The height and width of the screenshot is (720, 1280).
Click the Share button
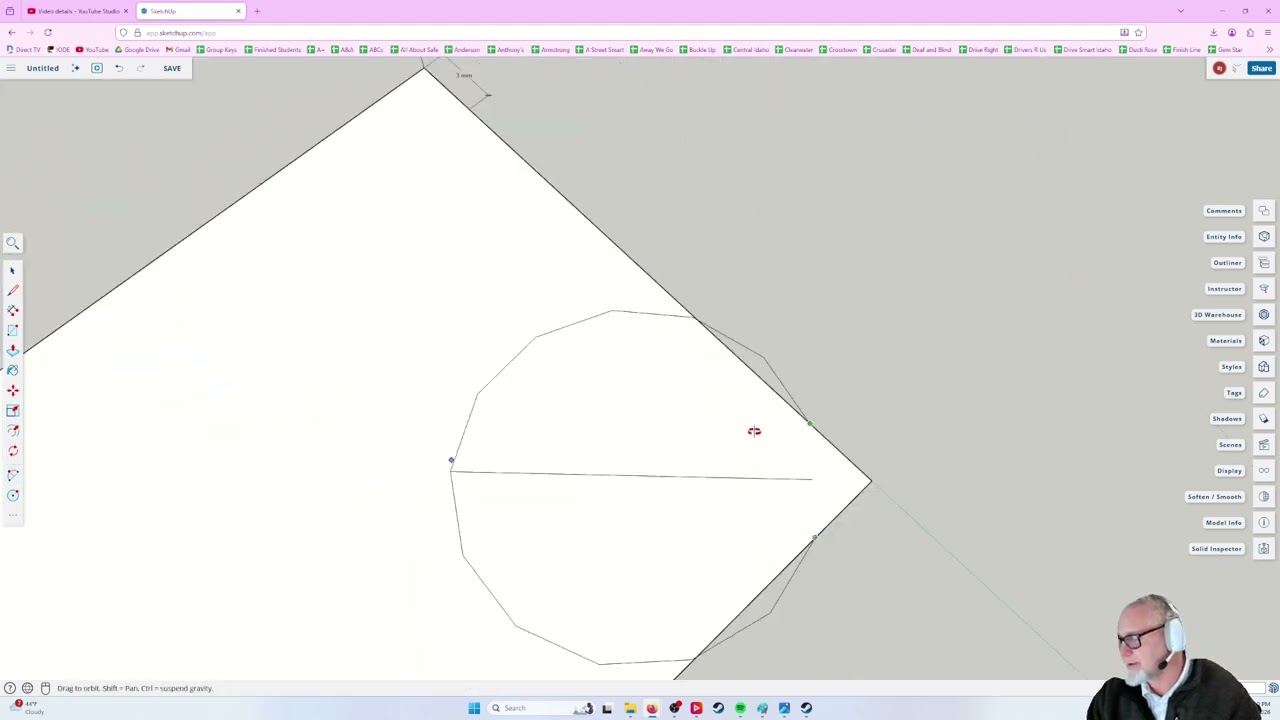click(1261, 68)
